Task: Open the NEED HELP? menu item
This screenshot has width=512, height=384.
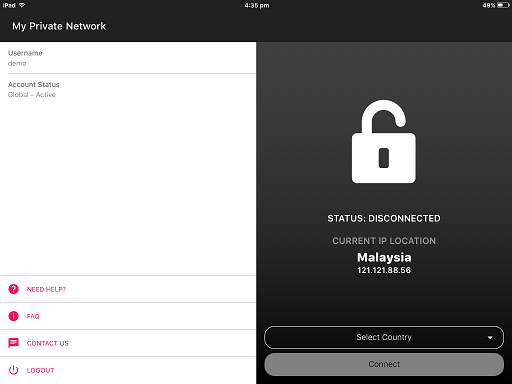Action: pos(128,289)
